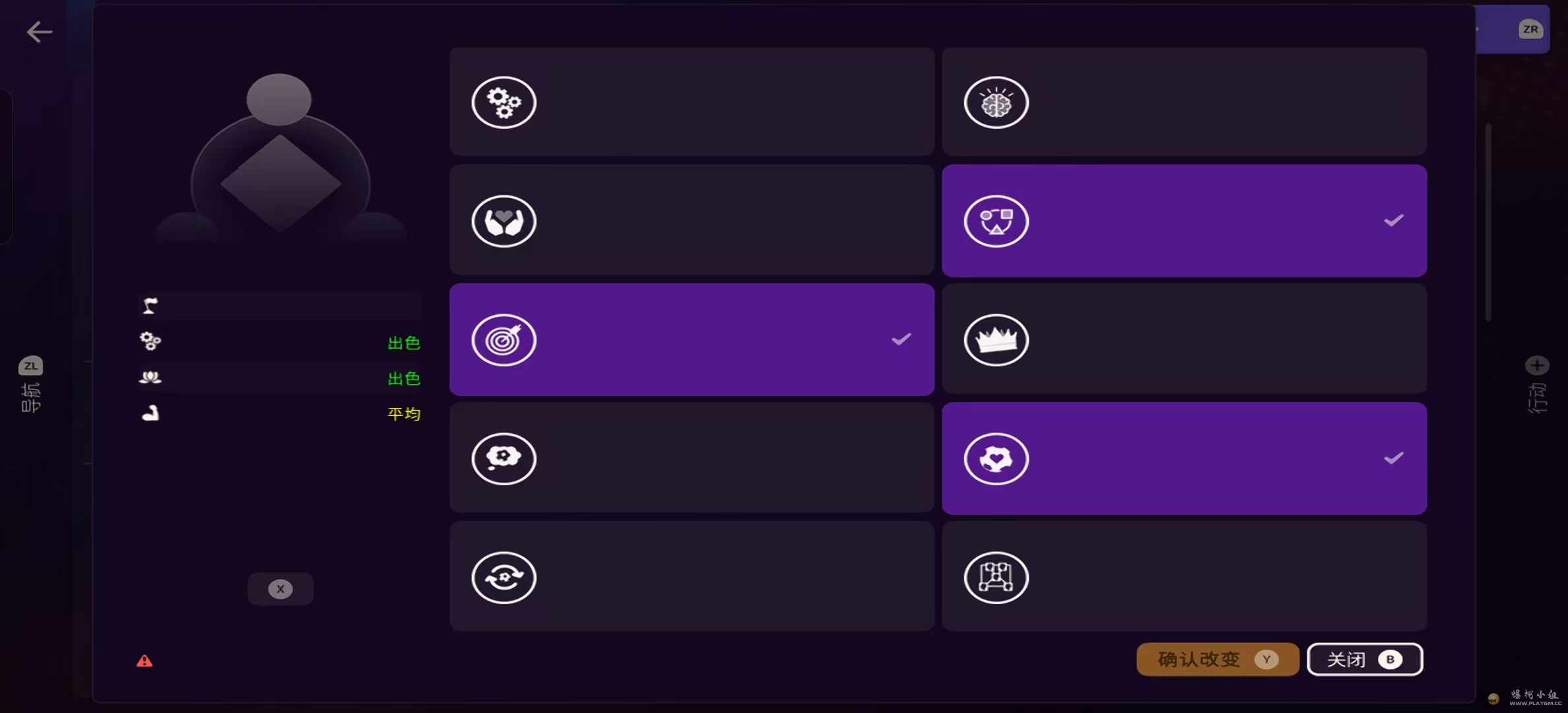Click the ZR shoulder button badge
This screenshot has height=713, width=1568.
click(x=1530, y=29)
